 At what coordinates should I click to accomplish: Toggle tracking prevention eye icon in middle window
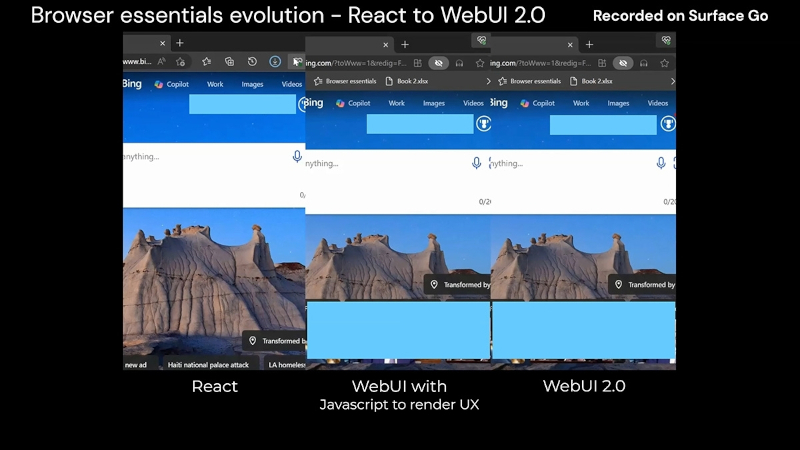pos(438,63)
